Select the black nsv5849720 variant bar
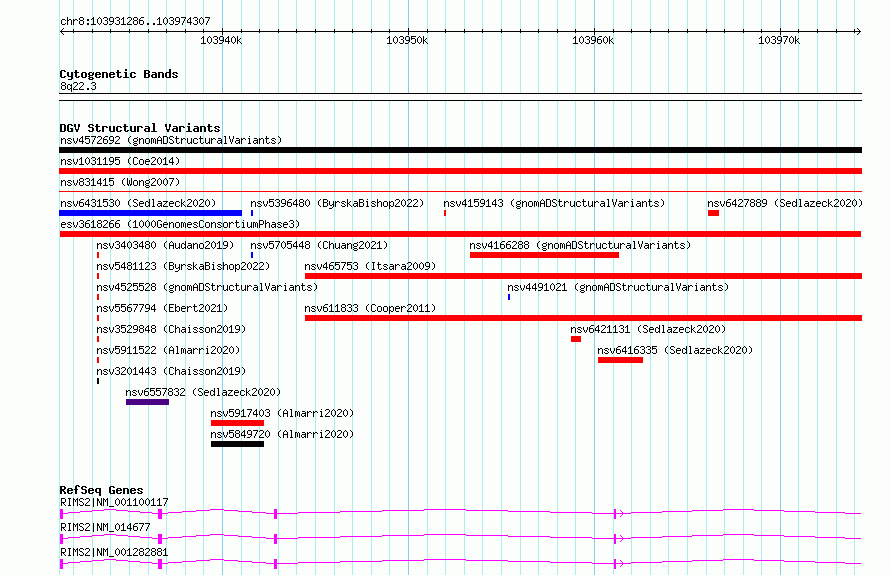Viewport: 890px width, 575px height. coord(237,444)
